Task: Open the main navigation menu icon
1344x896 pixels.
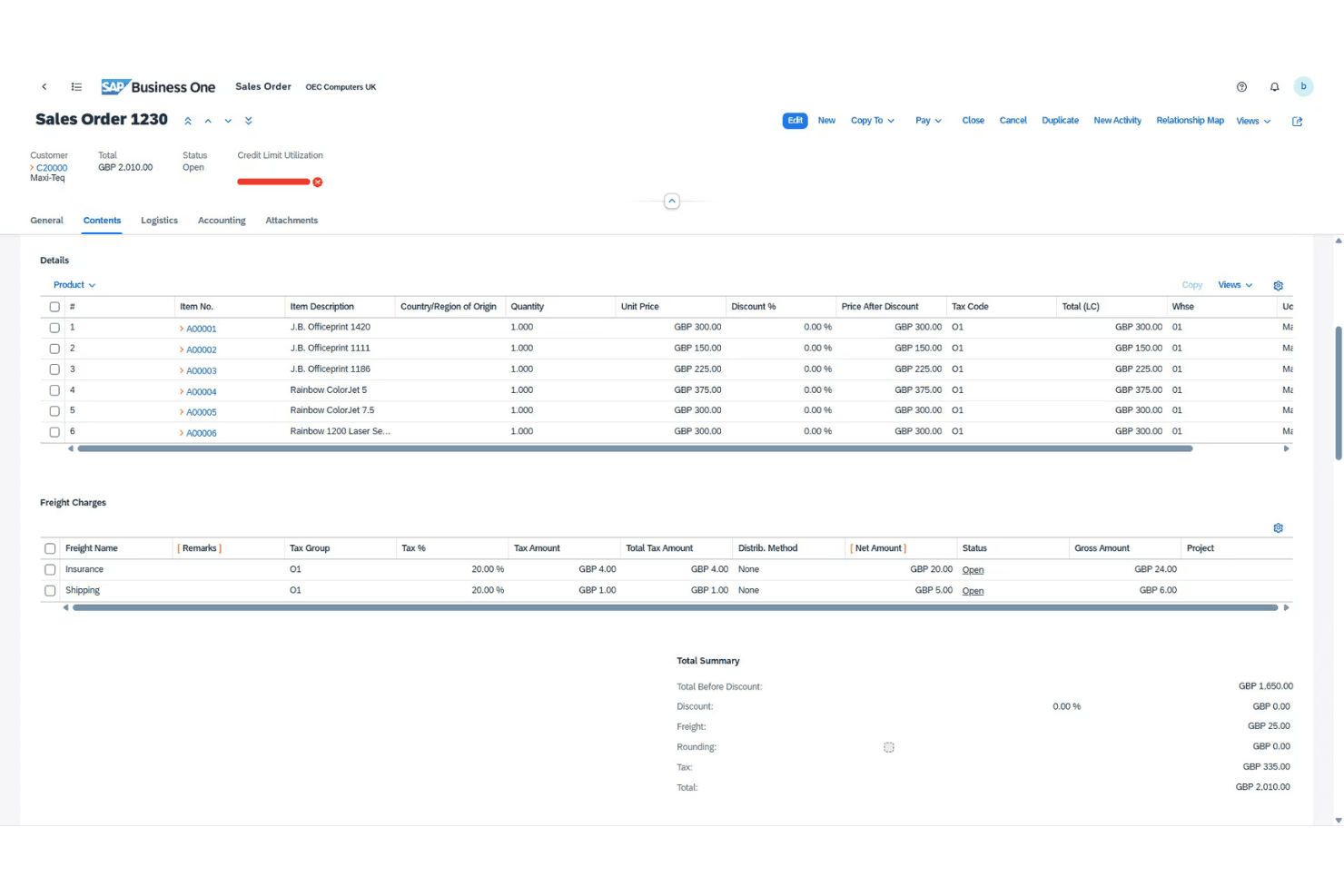Action: click(76, 87)
